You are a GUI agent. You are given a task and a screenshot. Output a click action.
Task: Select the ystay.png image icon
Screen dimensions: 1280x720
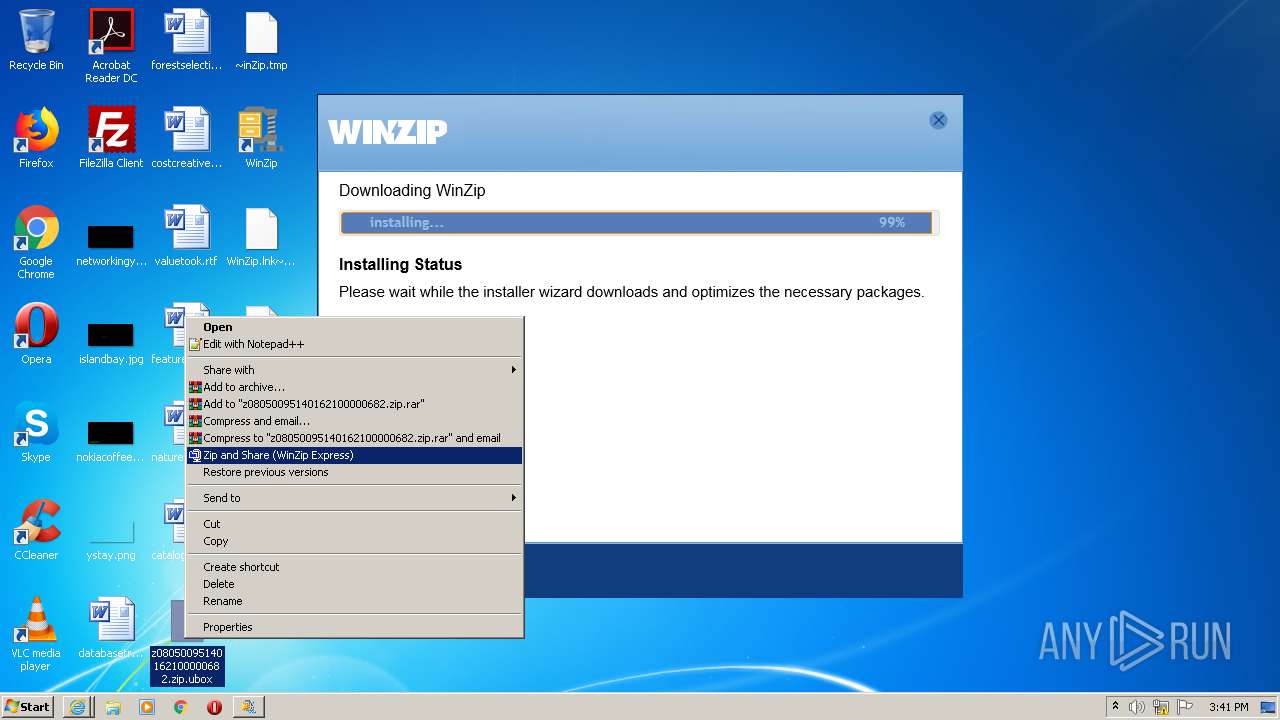pyautogui.click(x=111, y=539)
